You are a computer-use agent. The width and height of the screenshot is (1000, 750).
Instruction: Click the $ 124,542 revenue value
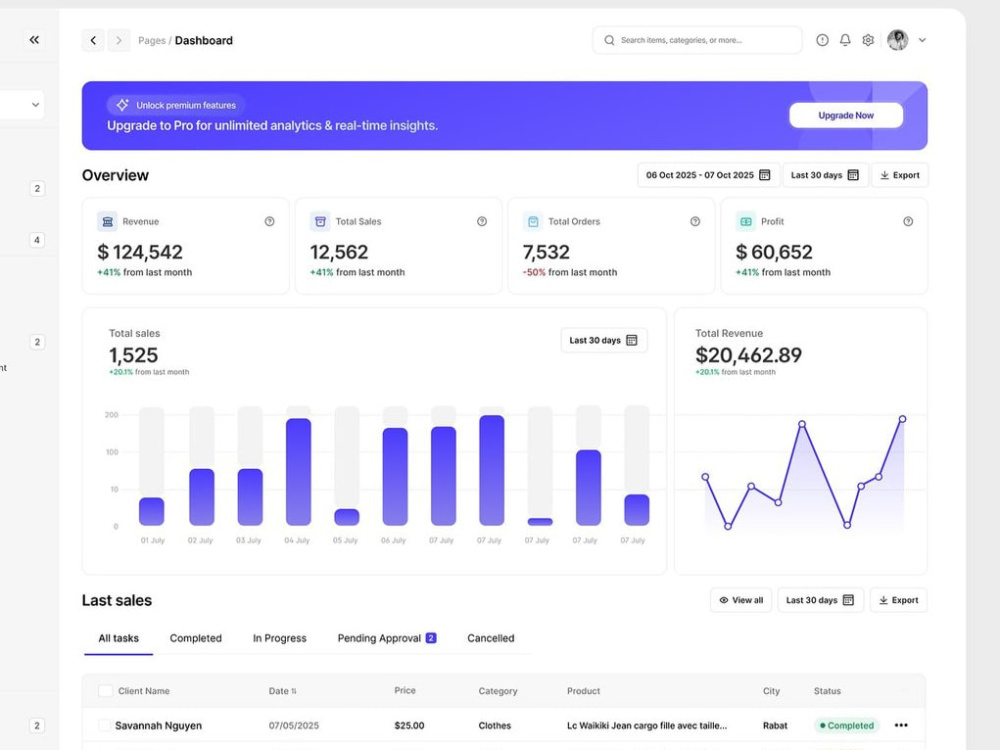tap(140, 252)
